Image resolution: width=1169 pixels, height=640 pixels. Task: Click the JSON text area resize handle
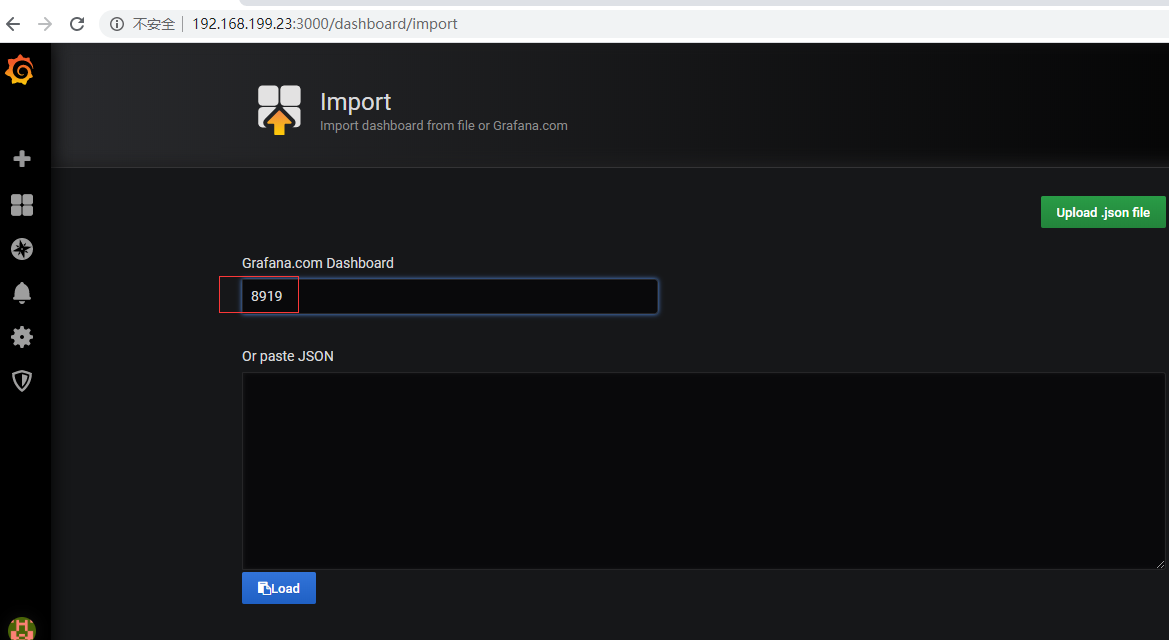(x=1160, y=564)
